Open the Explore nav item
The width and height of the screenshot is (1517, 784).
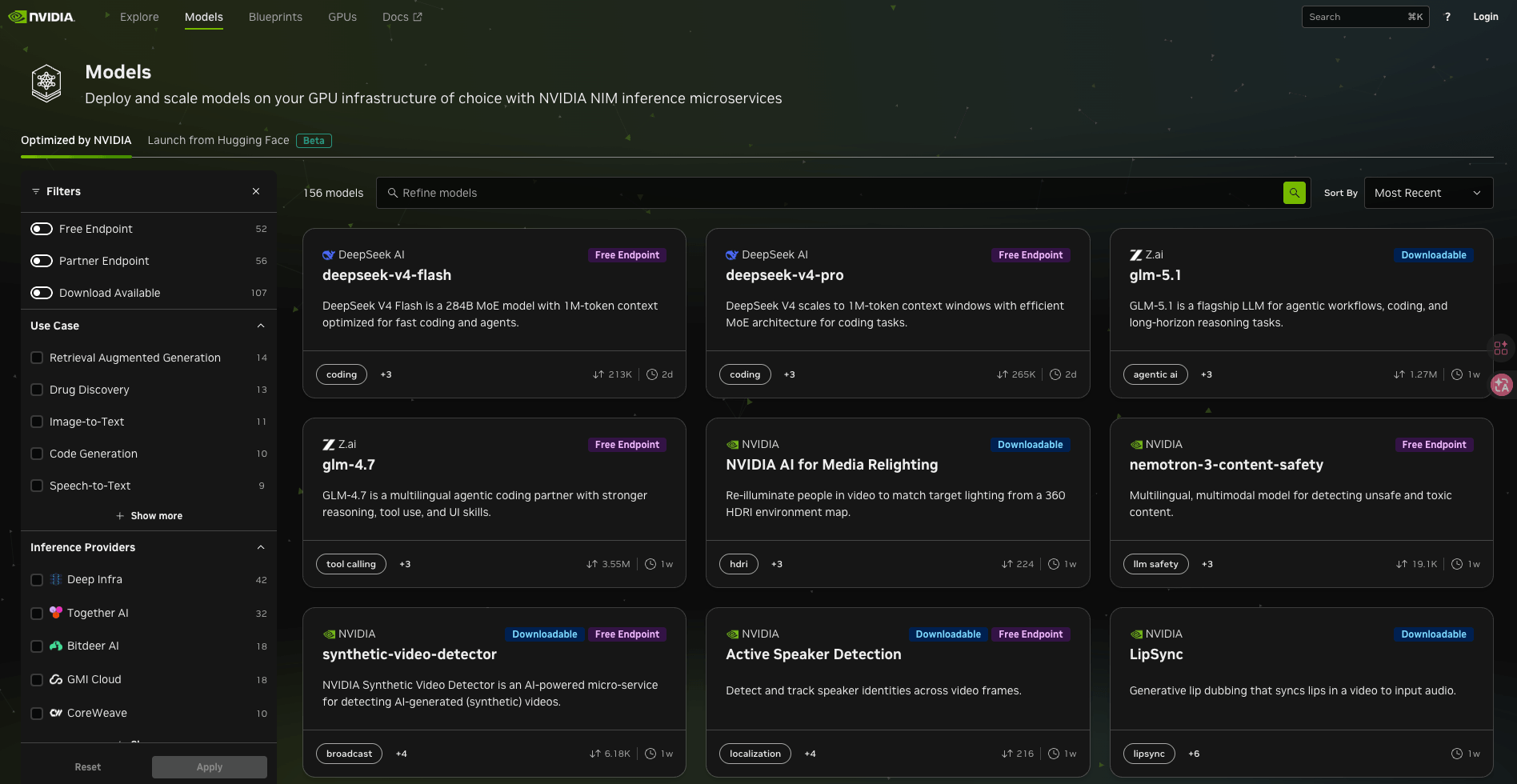coord(139,17)
